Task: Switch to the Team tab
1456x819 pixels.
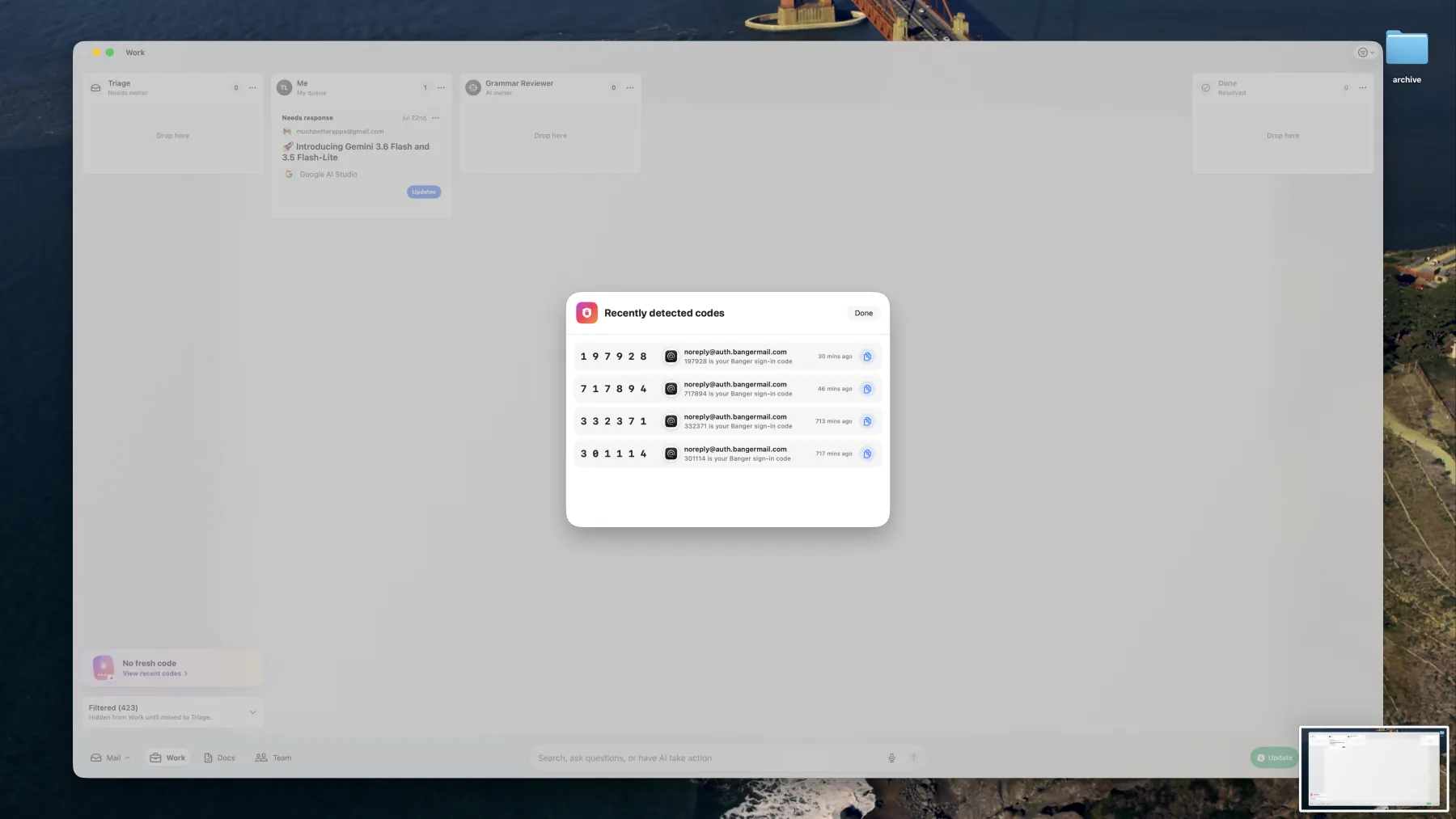Action: [x=273, y=758]
